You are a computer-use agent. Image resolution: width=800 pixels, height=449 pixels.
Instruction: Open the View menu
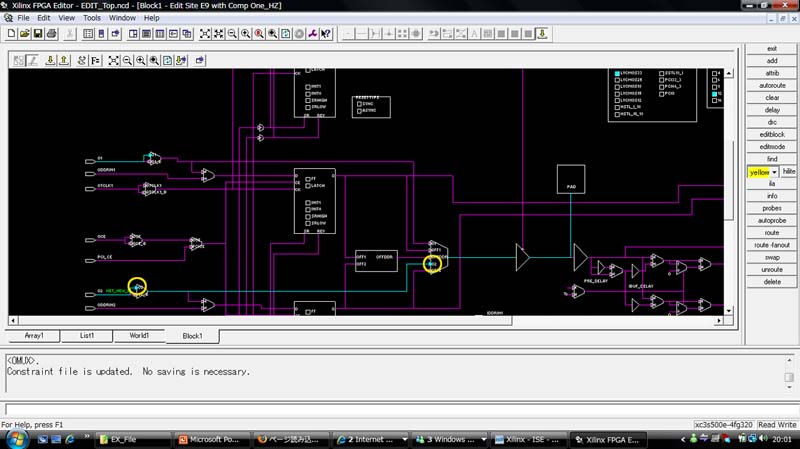coord(66,18)
